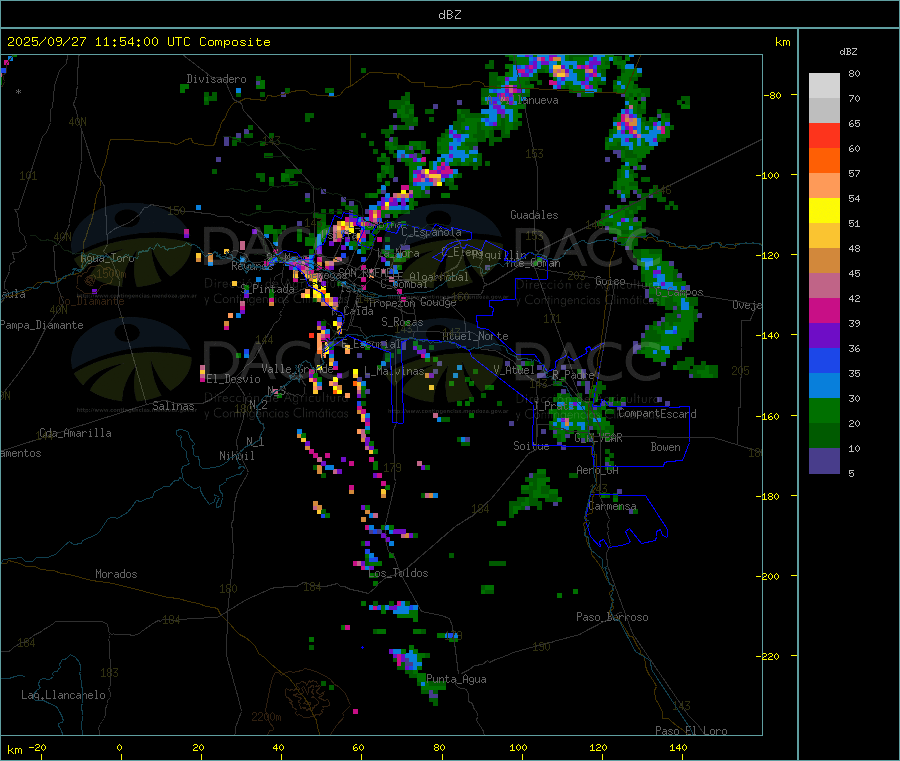Select the 'Agua_Toro' map label
This screenshot has height=761, width=900.
point(107,258)
